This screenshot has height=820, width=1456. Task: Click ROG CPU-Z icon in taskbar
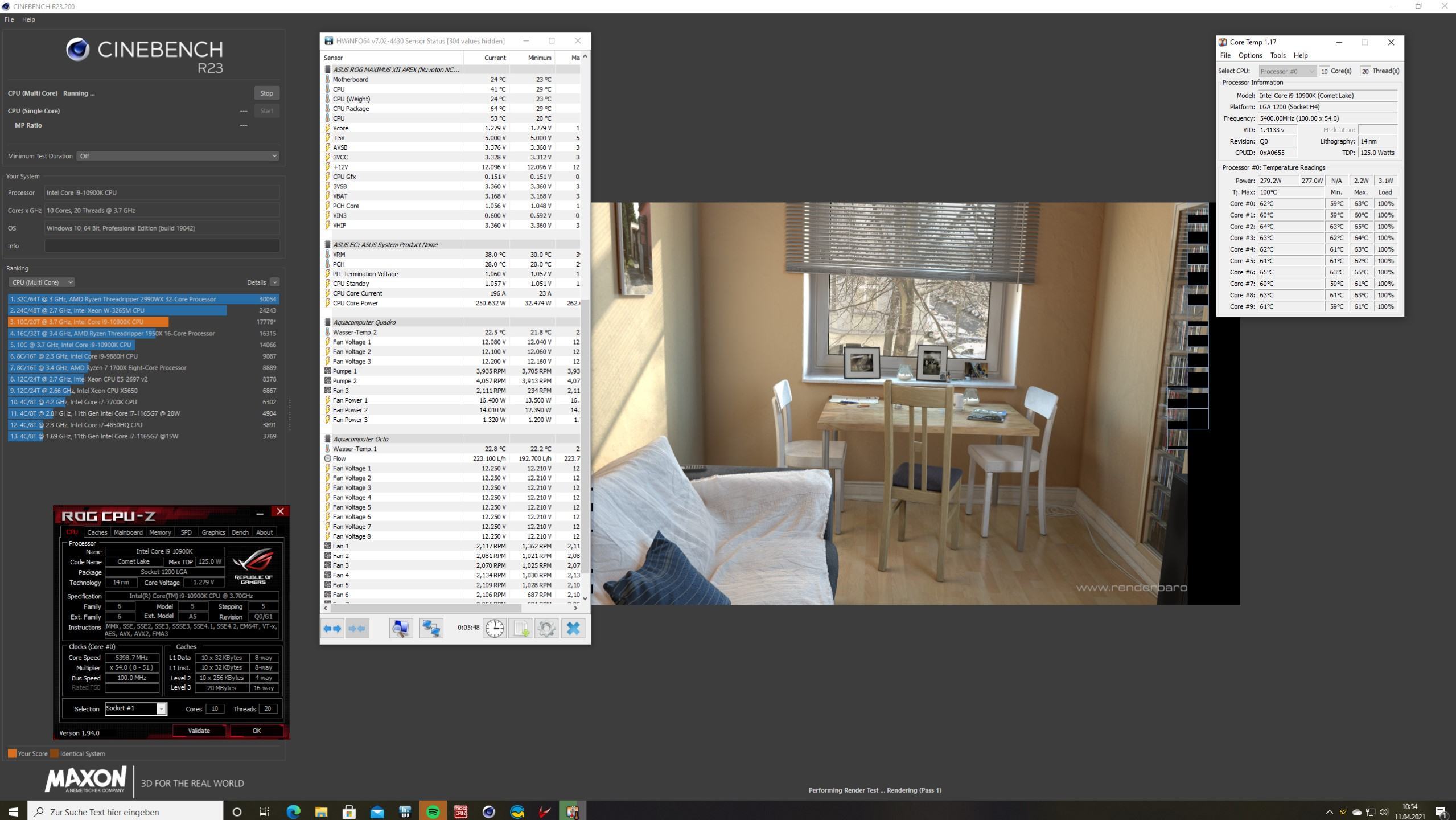461,811
